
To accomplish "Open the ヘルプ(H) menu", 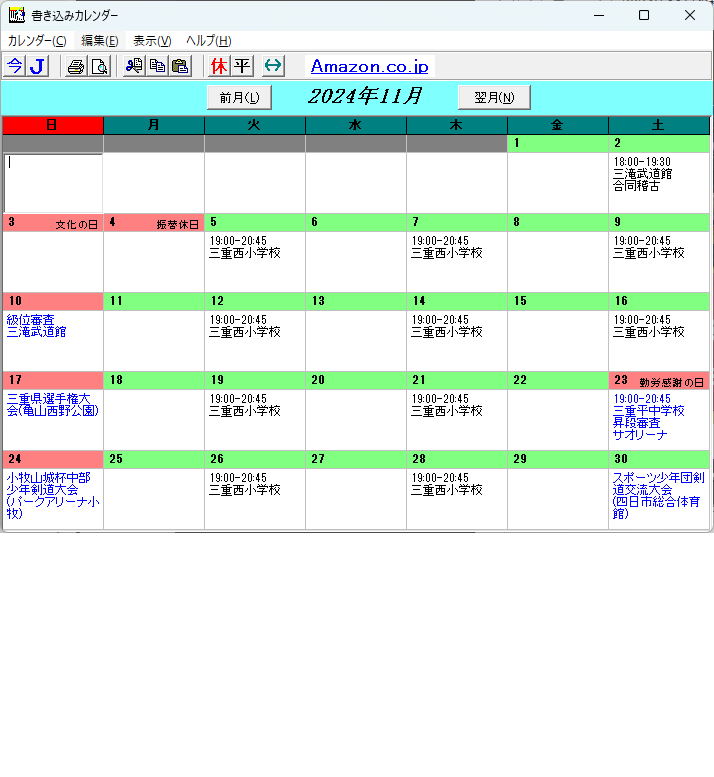I will pyautogui.click(x=208, y=41).
